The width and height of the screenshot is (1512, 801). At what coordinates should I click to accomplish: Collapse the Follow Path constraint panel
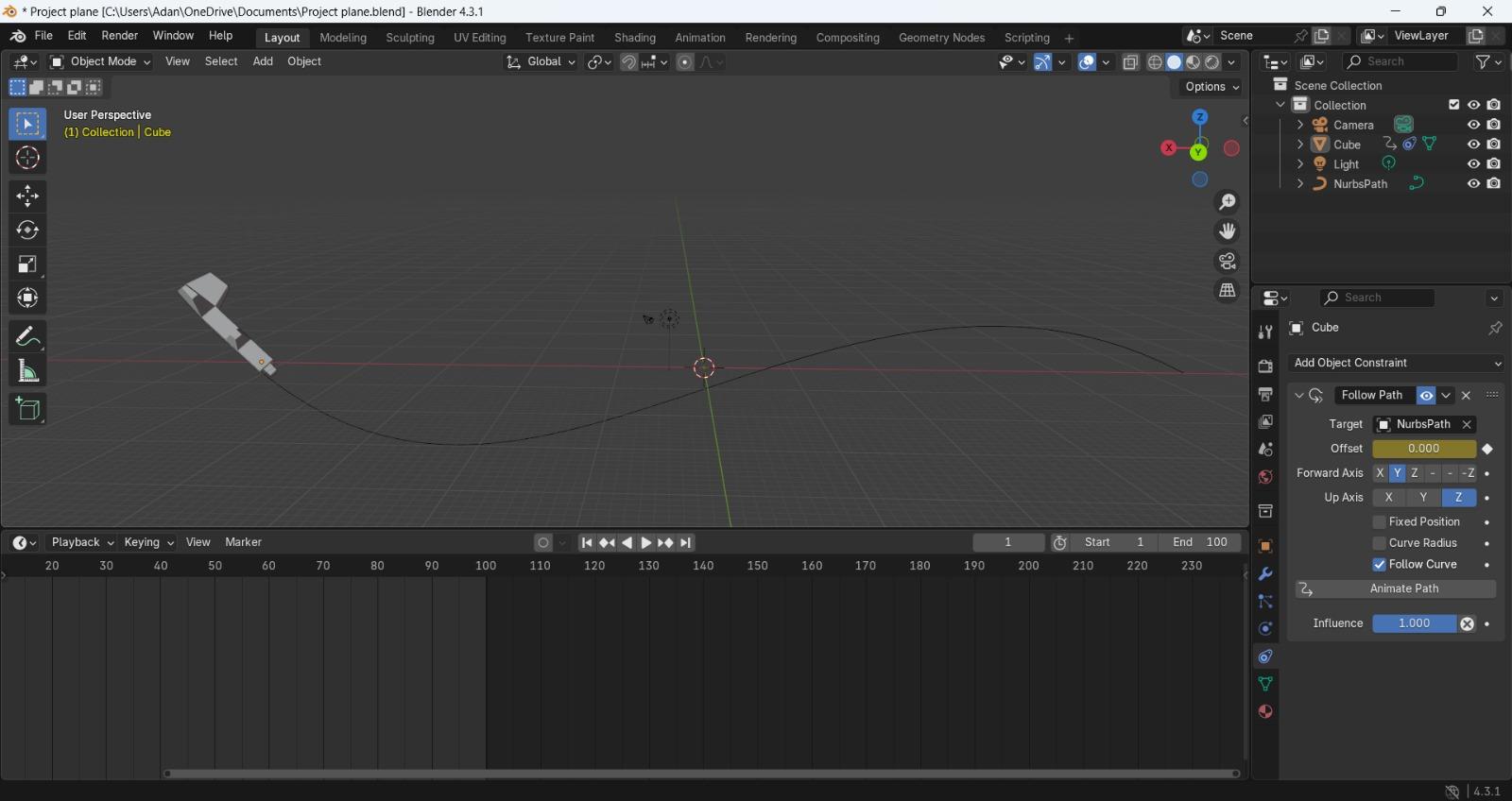(1299, 396)
